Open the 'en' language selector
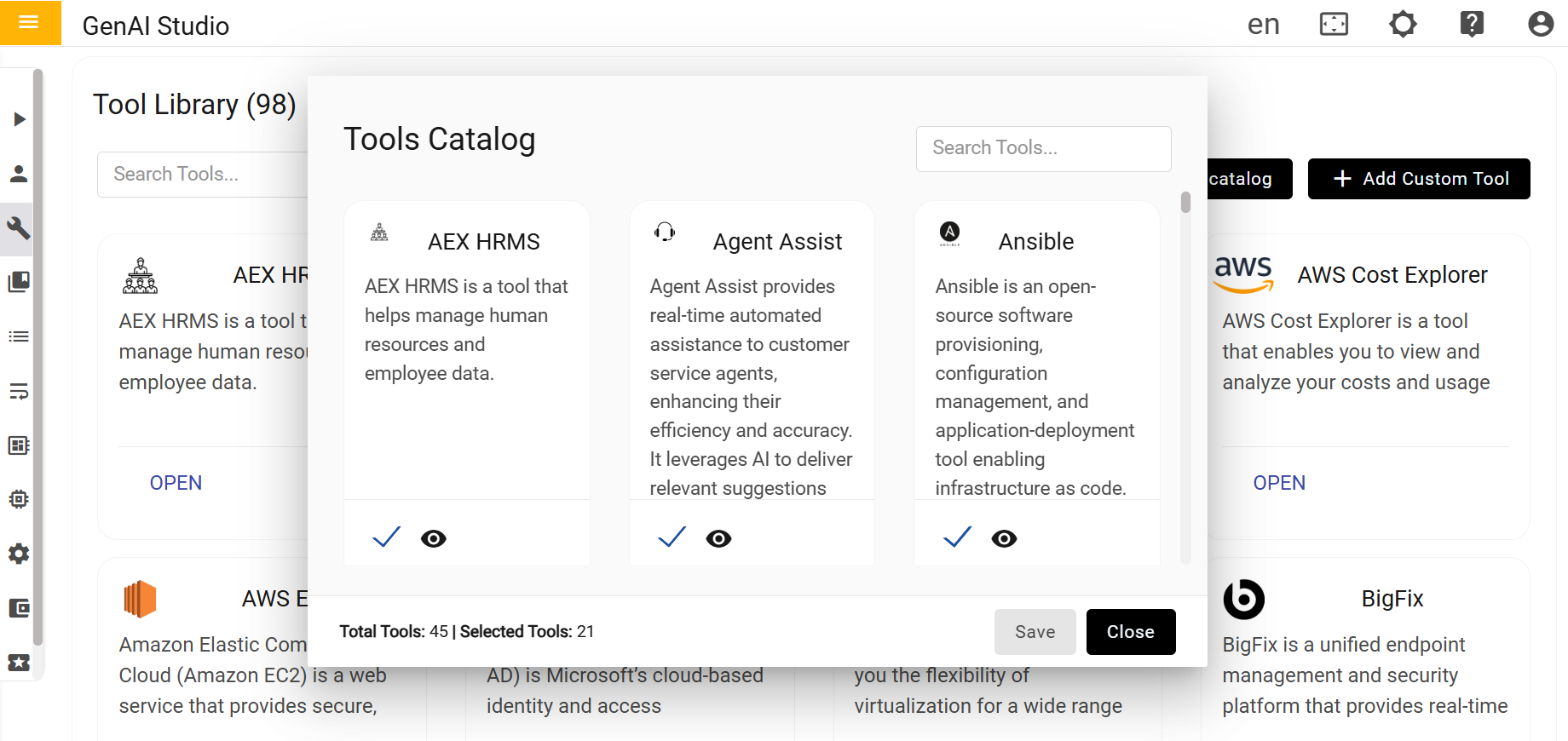 tap(1264, 25)
